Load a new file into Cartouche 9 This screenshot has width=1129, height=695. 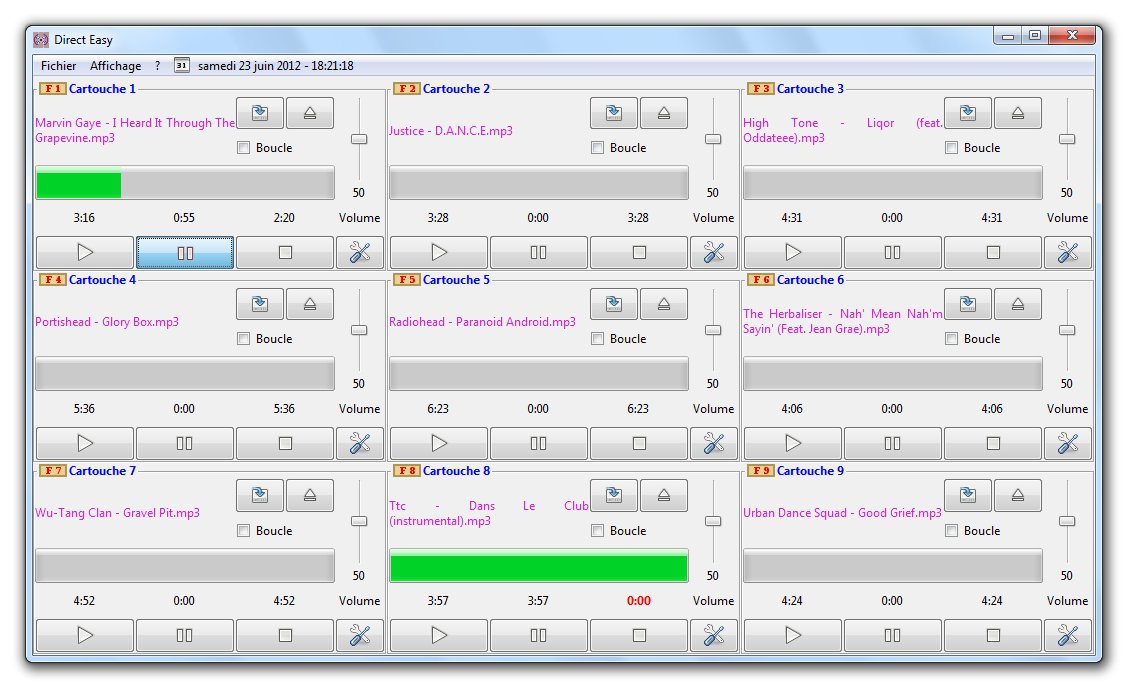(x=967, y=495)
